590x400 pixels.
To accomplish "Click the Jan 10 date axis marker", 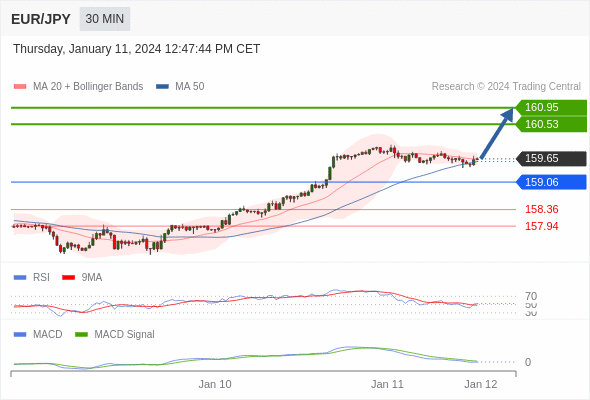I will [215, 384].
